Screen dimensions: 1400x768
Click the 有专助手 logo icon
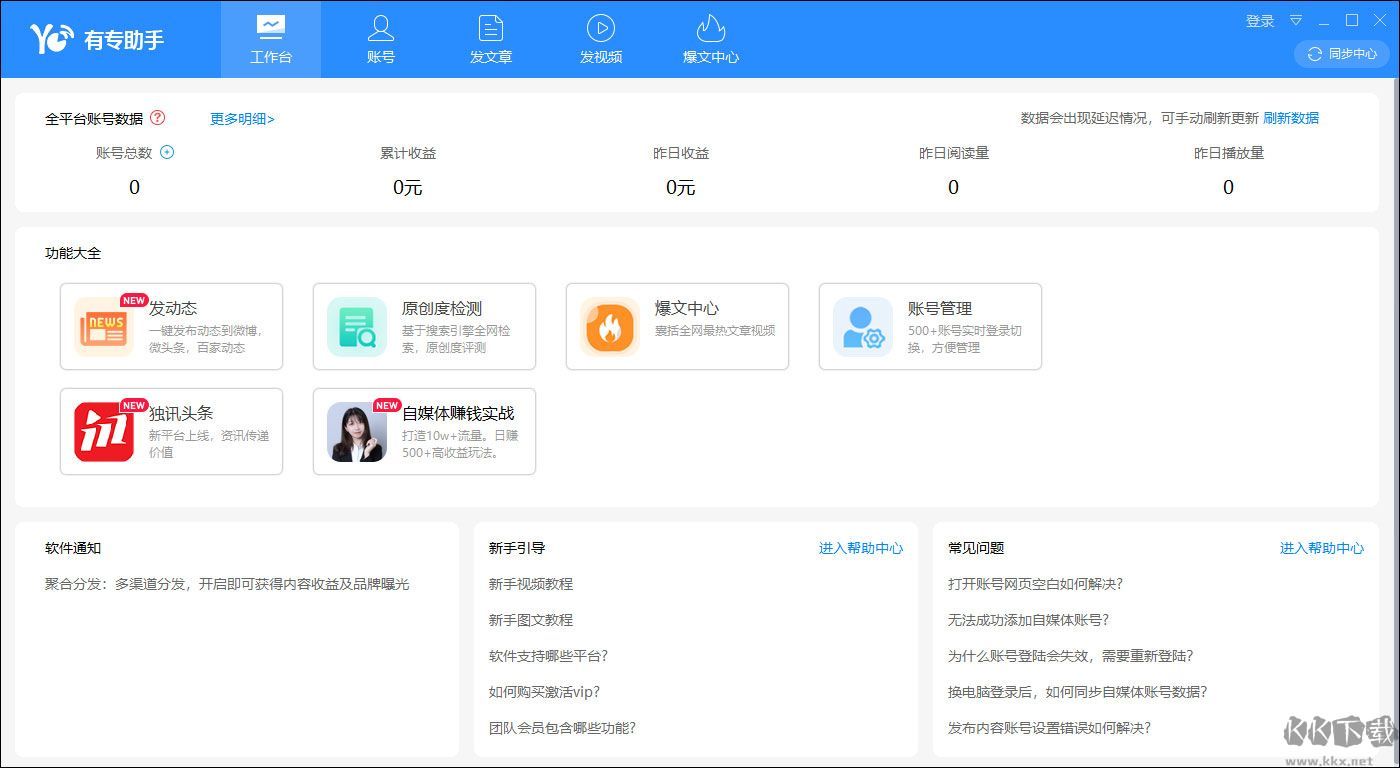(52, 39)
